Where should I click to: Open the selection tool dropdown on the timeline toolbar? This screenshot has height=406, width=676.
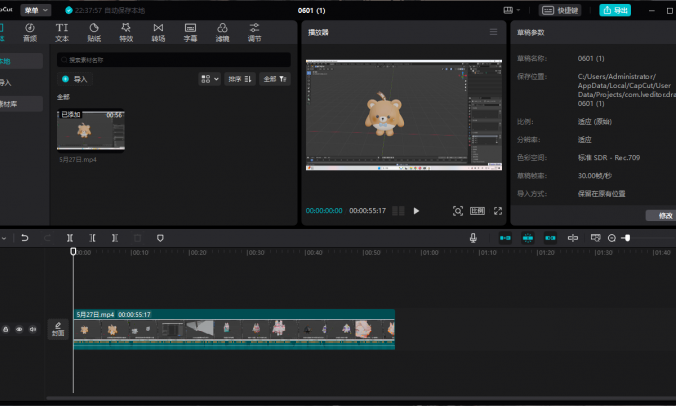[4, 238]
